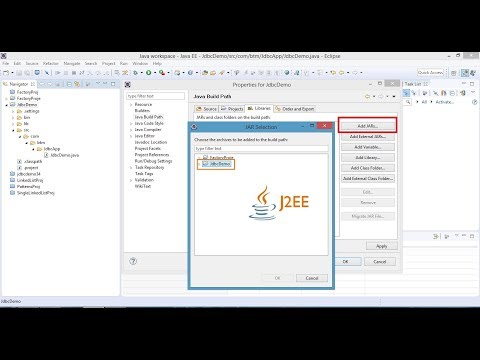Collapse all in the Navigator toolbar
480x360 pixels.
coord(69,84)
